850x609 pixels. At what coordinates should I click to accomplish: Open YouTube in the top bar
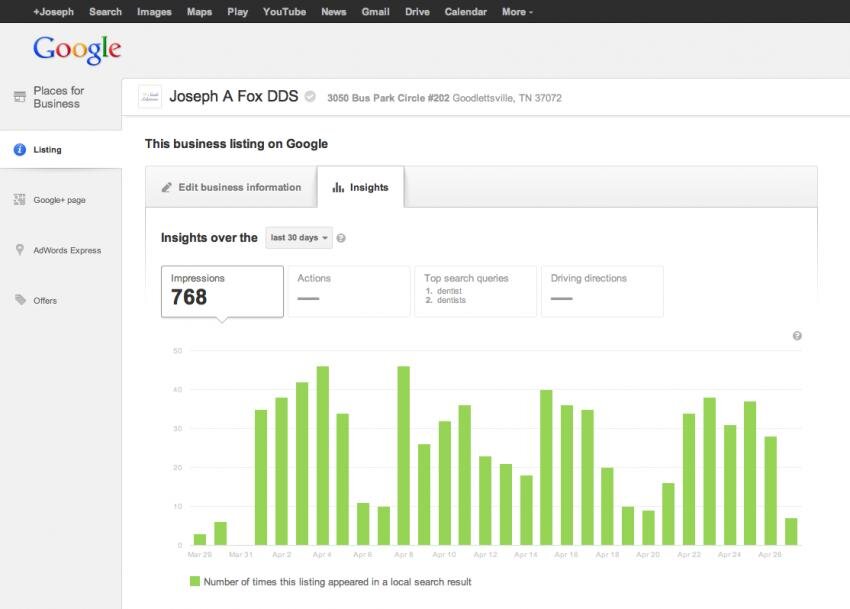[284, 11]
